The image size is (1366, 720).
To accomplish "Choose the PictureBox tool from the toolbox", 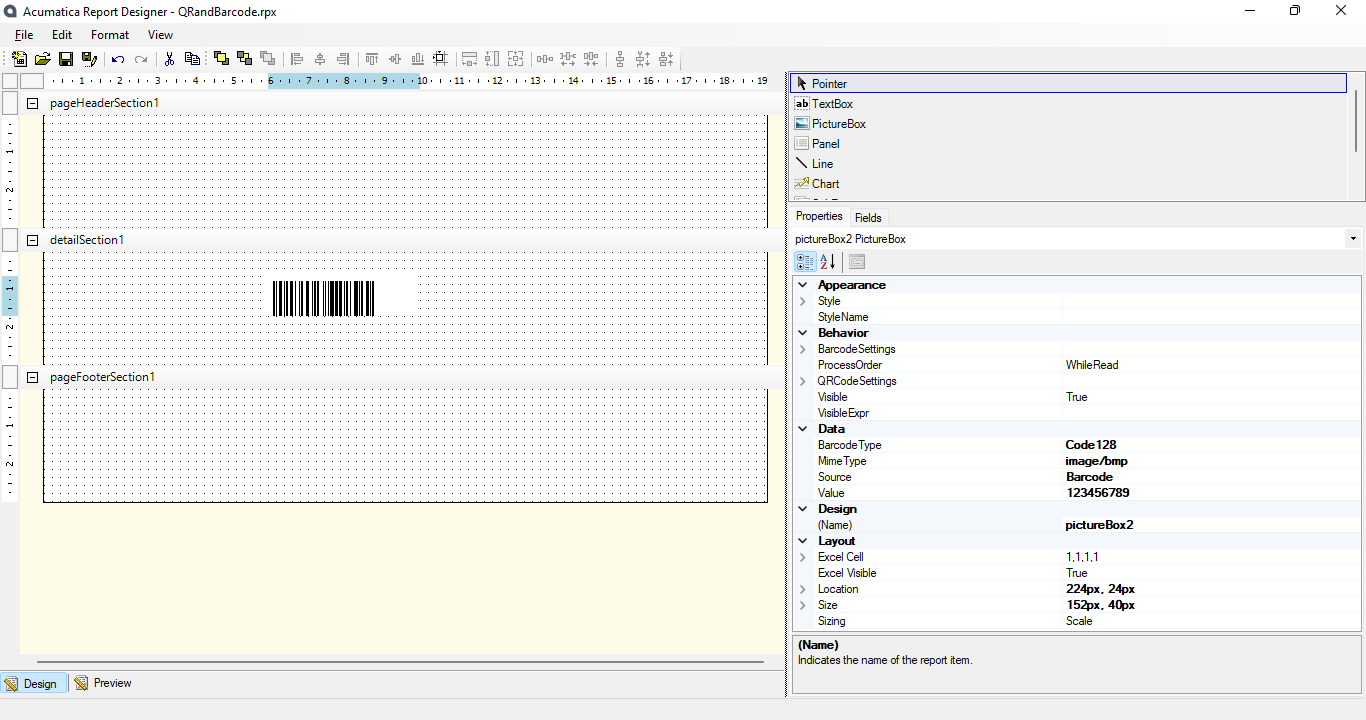I will [x=1068, y=124].
